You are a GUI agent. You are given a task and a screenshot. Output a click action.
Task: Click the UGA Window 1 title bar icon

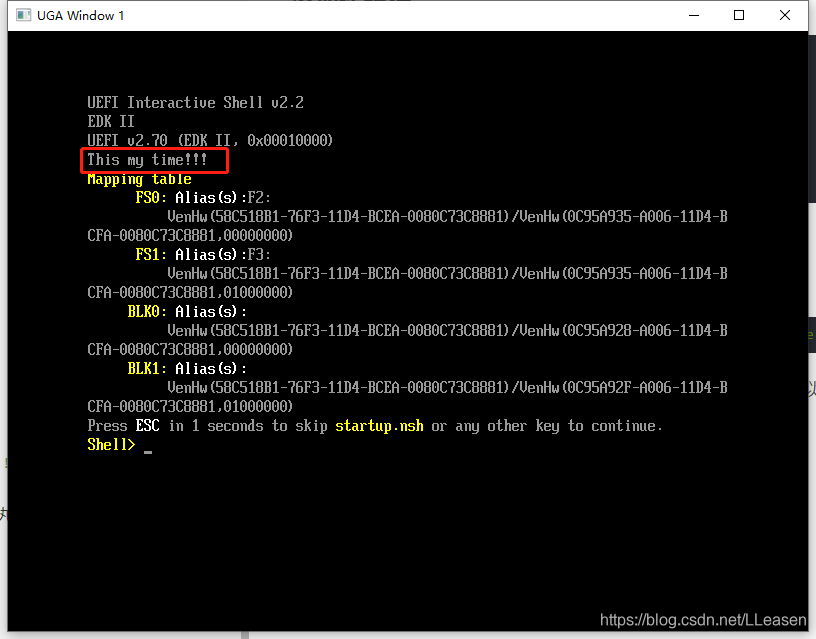22,15
